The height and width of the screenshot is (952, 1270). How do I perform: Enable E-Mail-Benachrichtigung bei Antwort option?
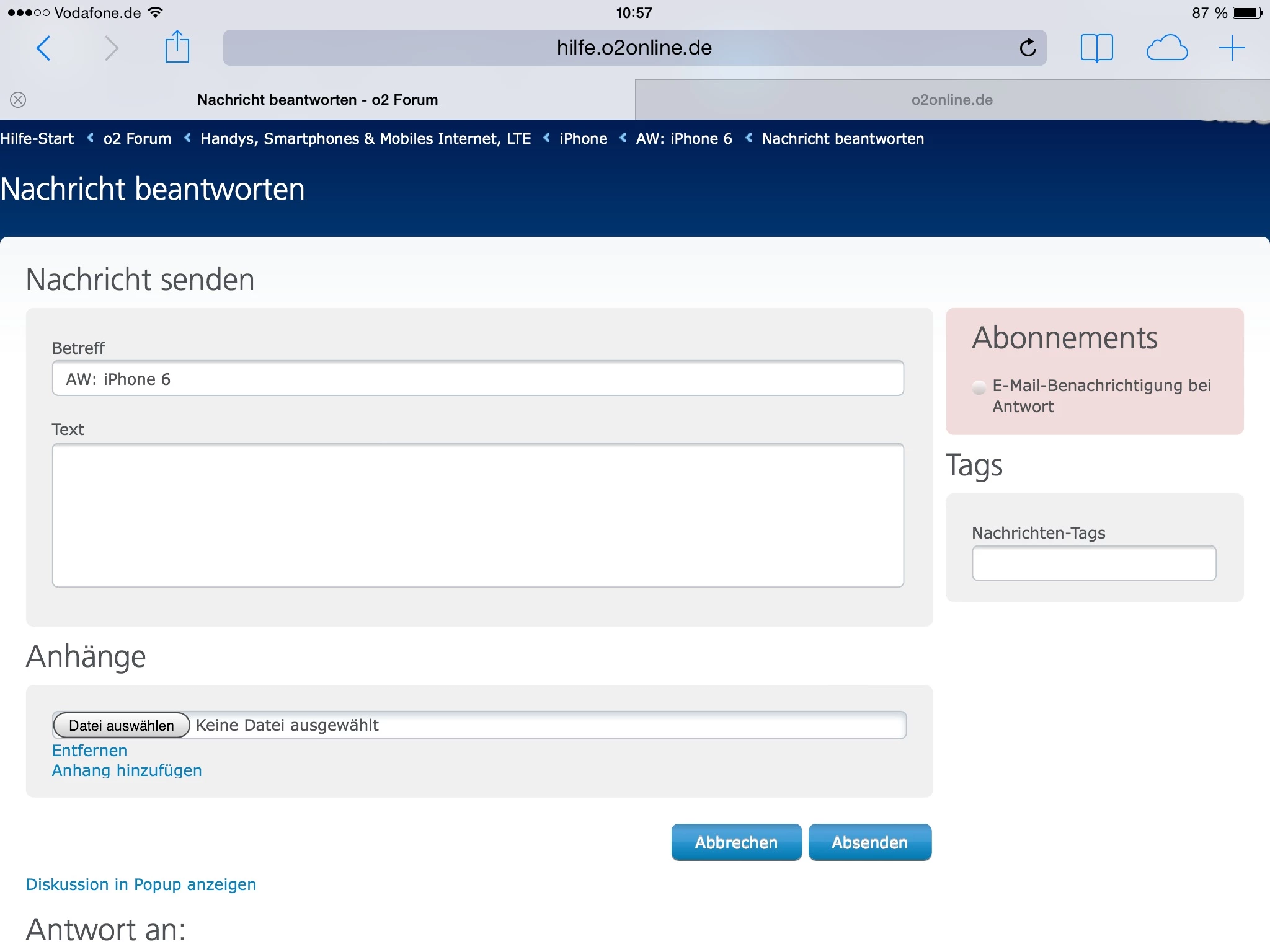click(x=979, y=387)
